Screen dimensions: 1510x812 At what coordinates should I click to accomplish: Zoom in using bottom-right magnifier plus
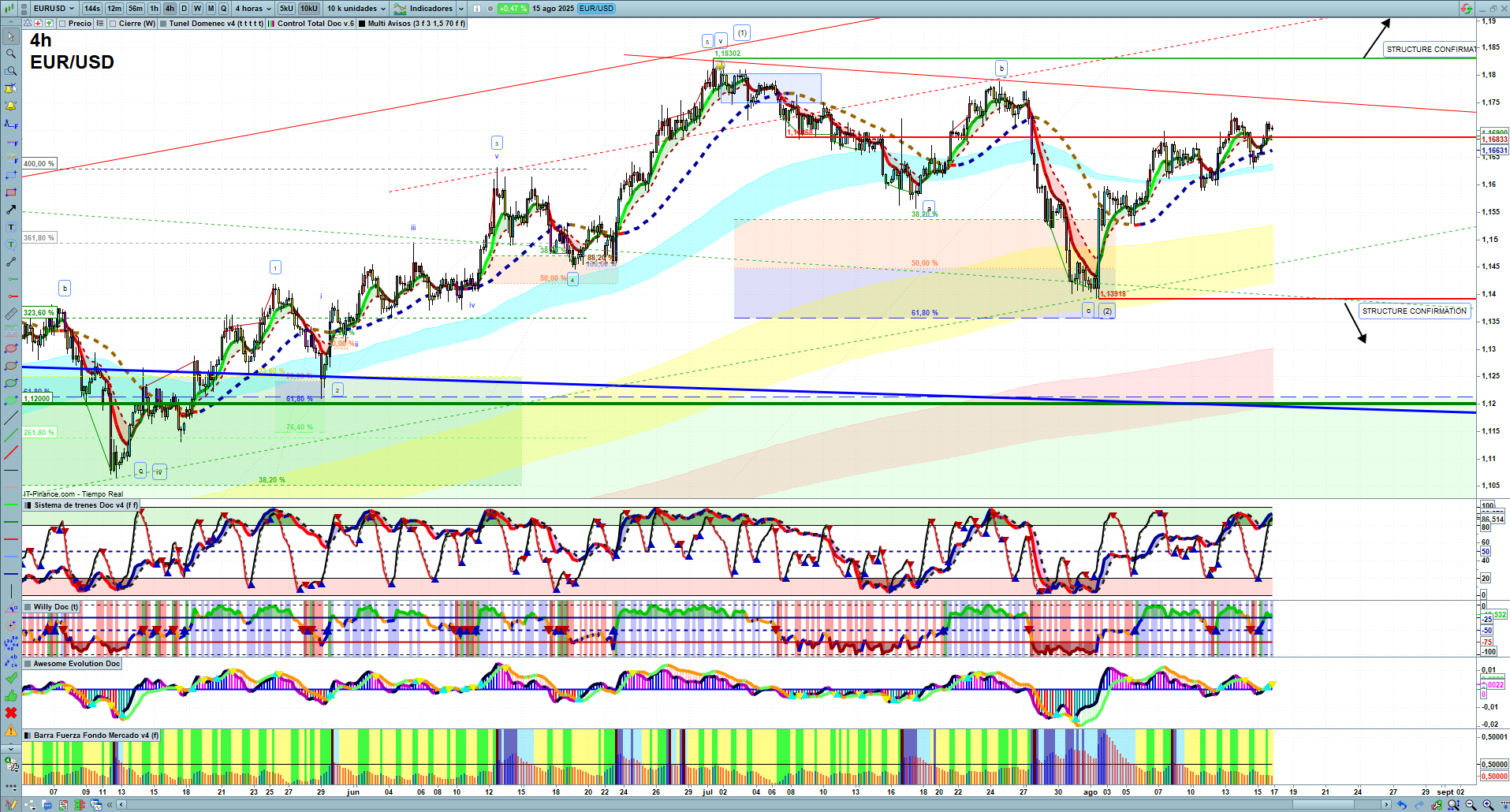tap(1488, 805)
